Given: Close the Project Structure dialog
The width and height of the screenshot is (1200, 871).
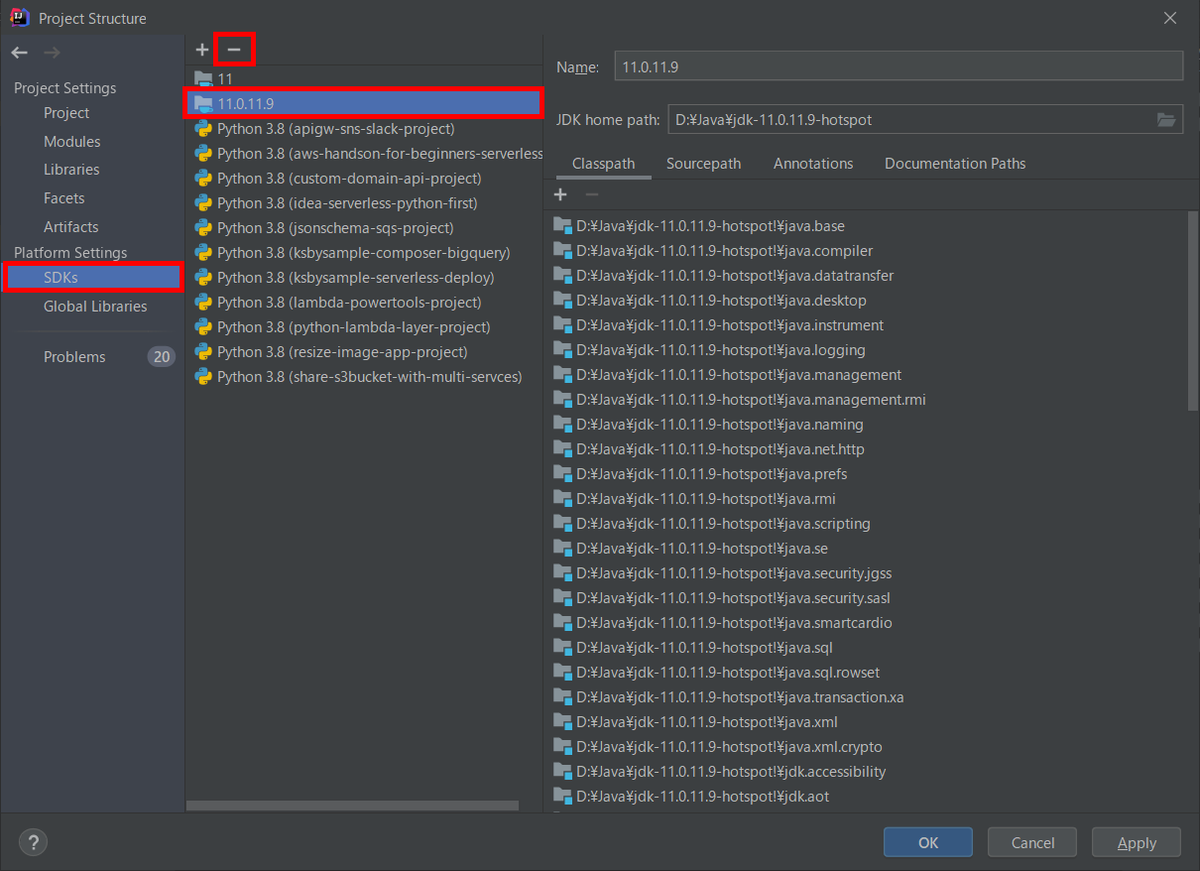Looking at the screenshot, I should coord(1170,18).
